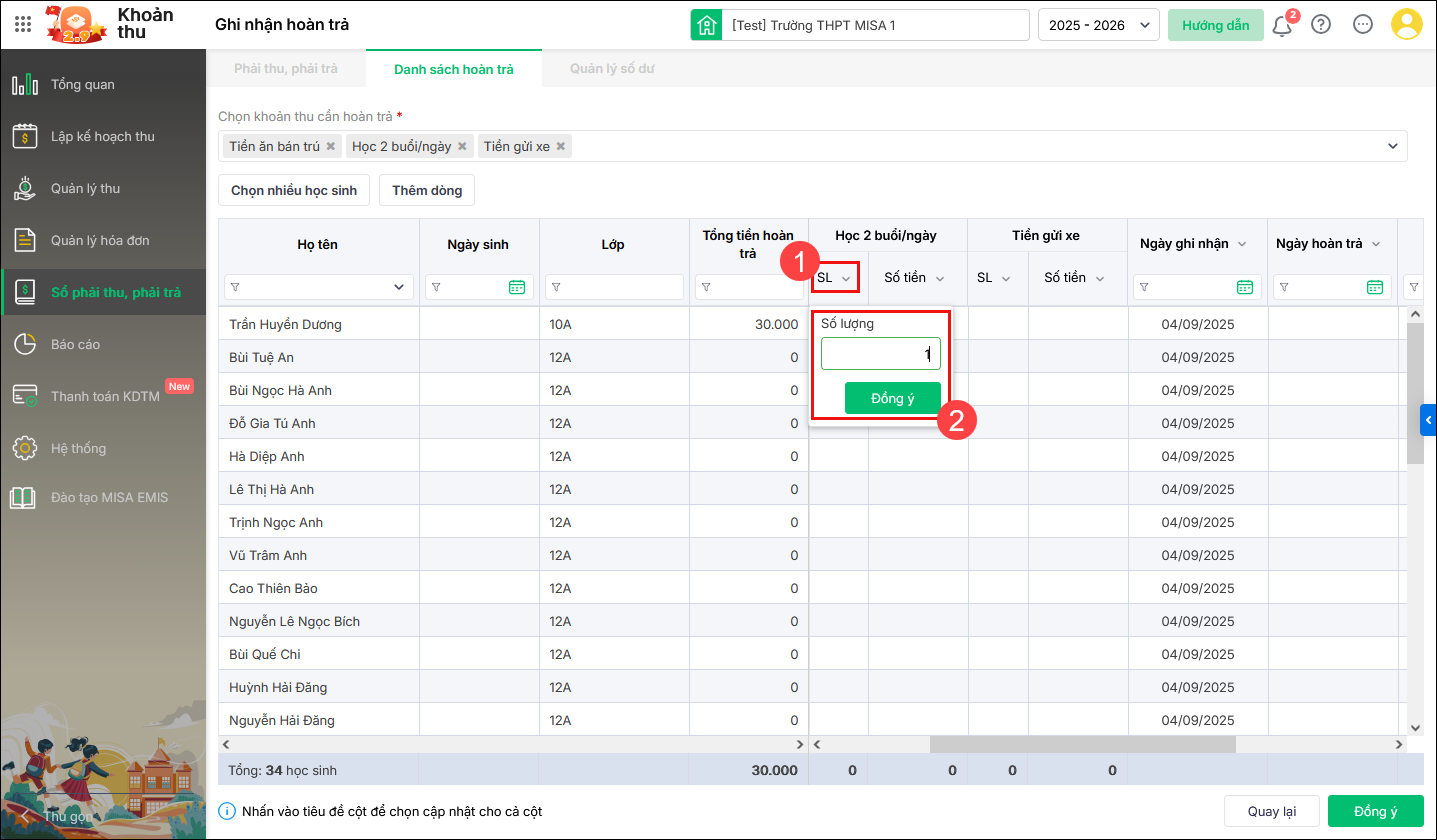Open the app launcher grid icon

point(22,24)
